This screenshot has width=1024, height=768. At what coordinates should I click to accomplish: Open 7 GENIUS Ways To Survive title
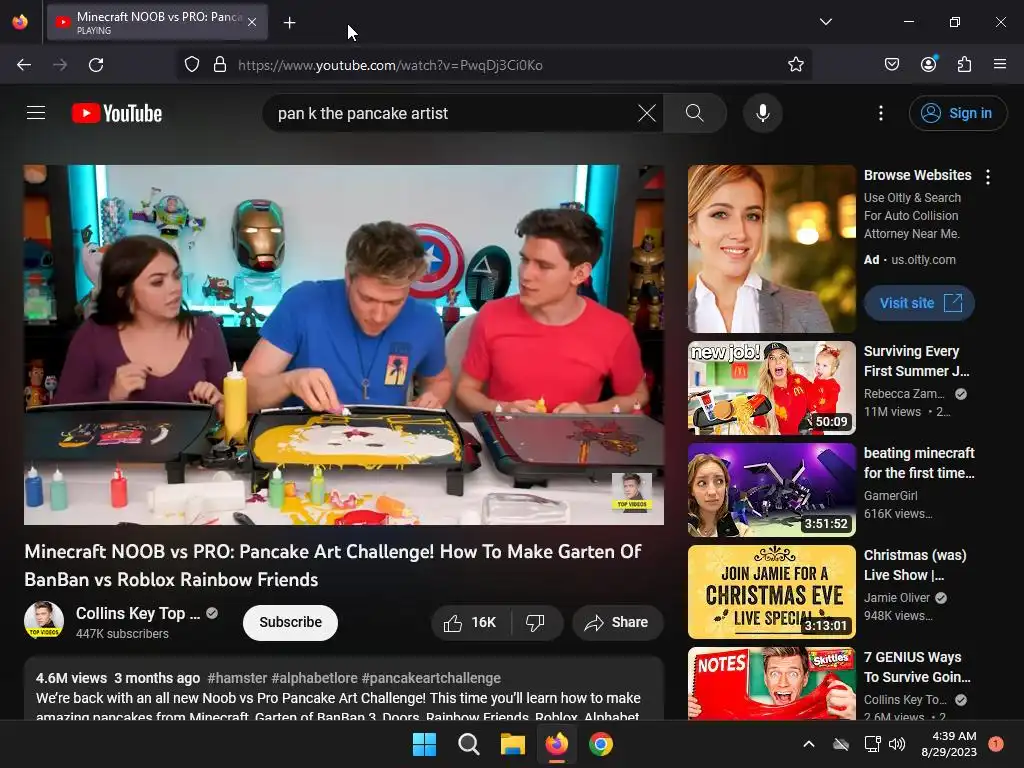click(917, 667)
